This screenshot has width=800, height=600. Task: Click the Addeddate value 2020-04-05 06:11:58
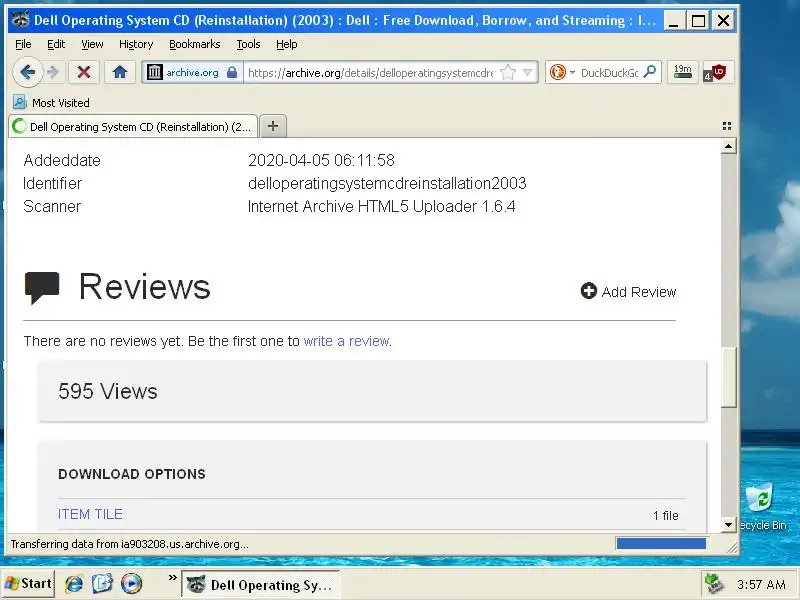tap(321, 160)
